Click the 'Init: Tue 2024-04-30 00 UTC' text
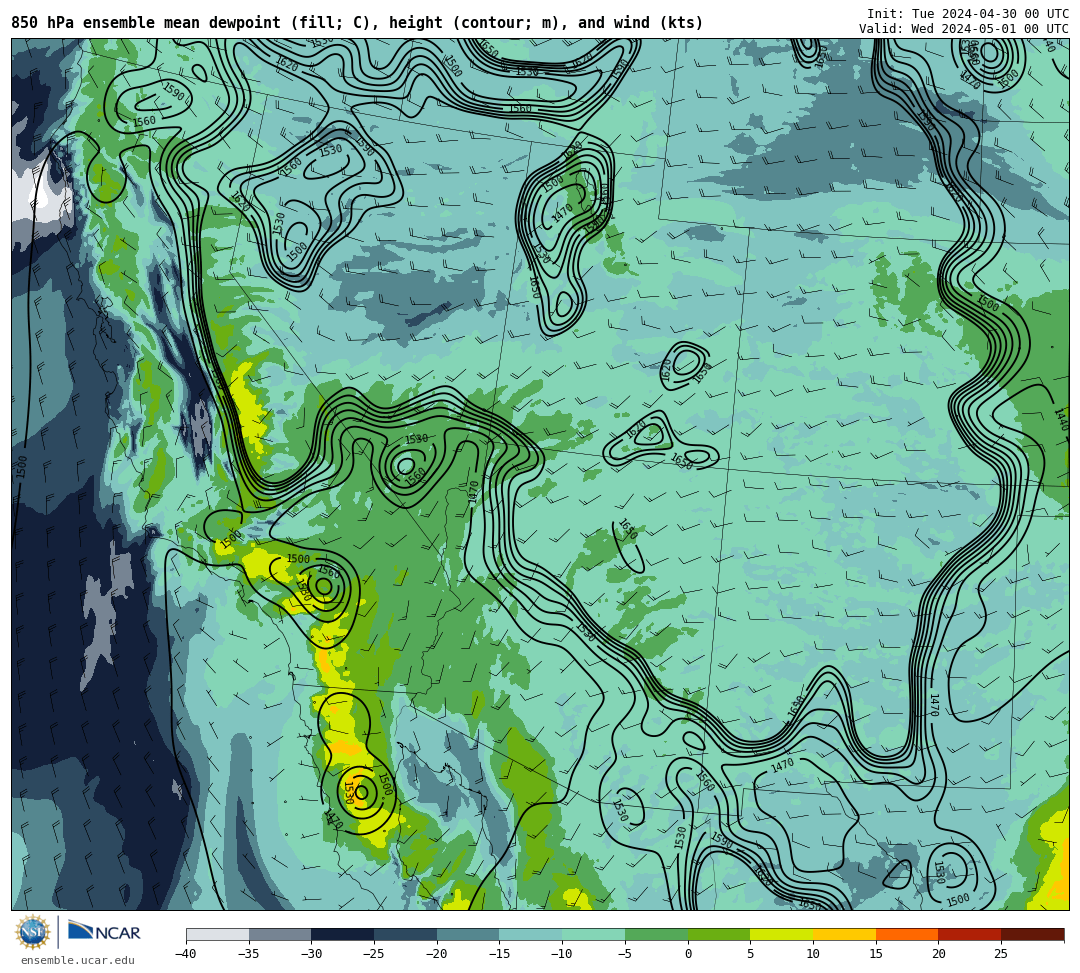The height and width of the screenshot is (973, 1080). coord(968,14)
